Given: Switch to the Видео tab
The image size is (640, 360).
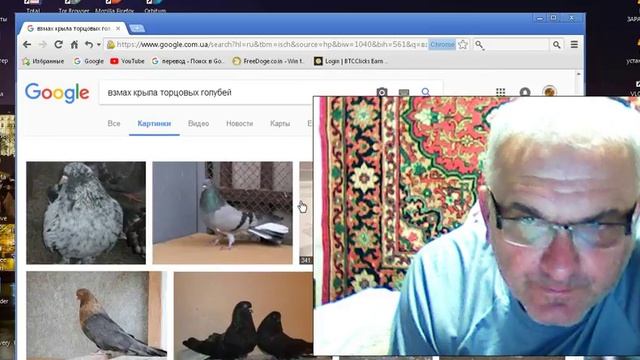Looking at the screenshot, I should tap(198, 124).
